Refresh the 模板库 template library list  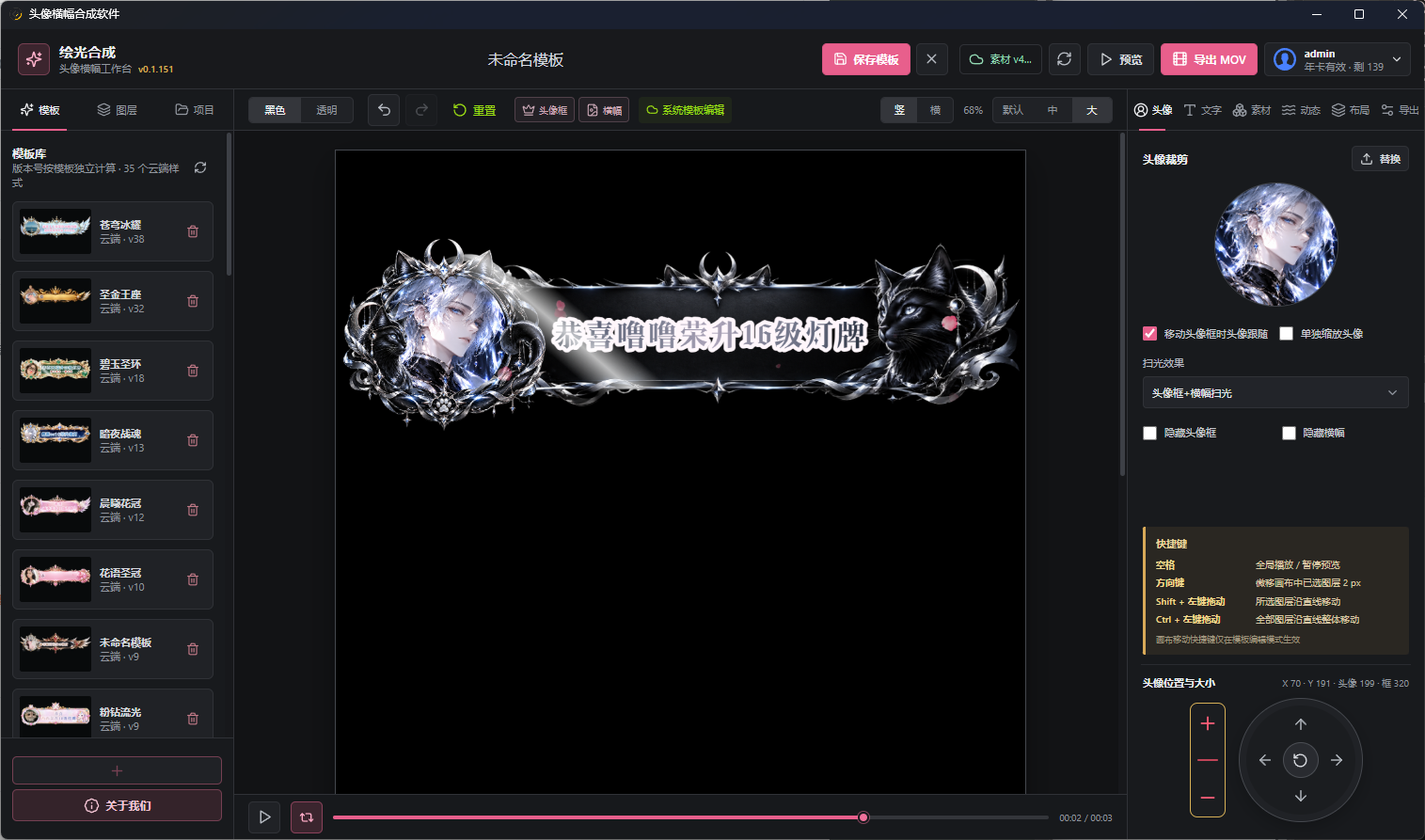tap(200, 167)
